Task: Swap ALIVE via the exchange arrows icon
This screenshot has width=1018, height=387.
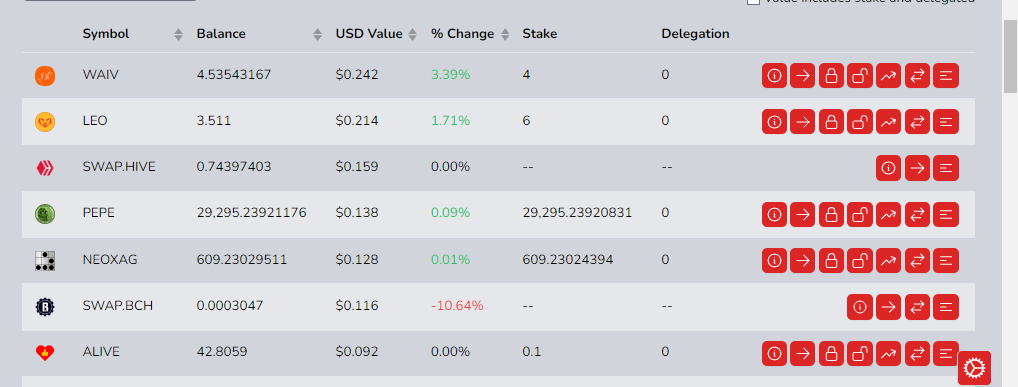Action: click(917, 353)
